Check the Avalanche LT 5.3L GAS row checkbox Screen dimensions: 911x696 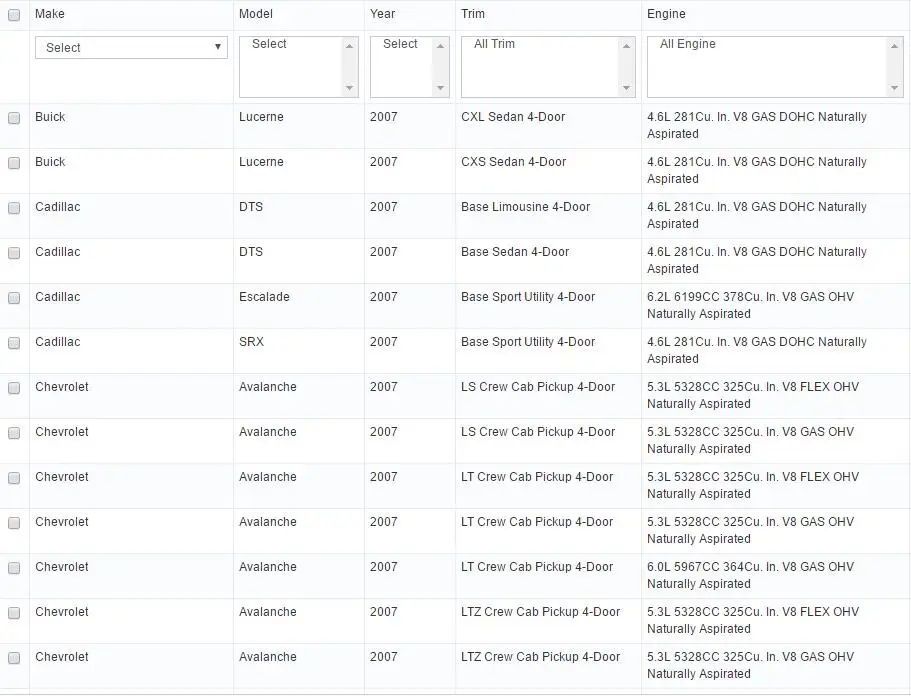tap(14, 523)
